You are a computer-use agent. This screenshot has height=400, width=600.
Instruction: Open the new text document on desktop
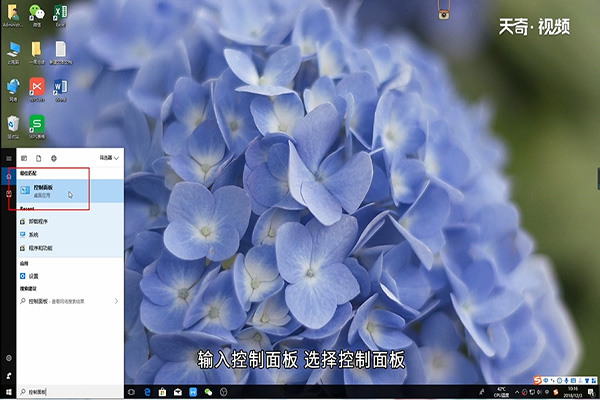[60, 53]
